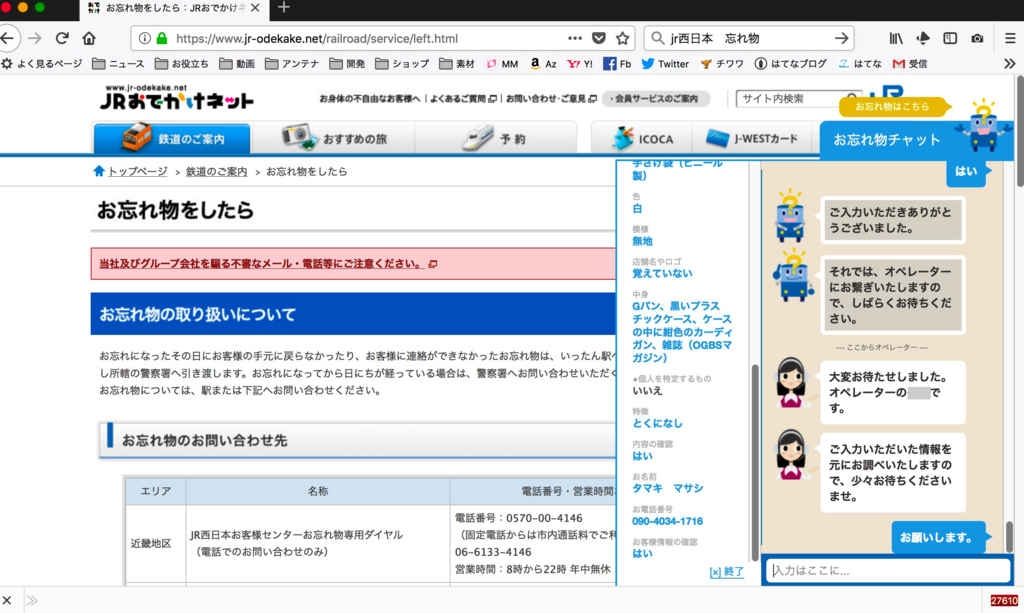Viewport: 1024px width, 613px height.
Task: Expand the アンテナ bookmark folder
Action: [x=292, y=63]
